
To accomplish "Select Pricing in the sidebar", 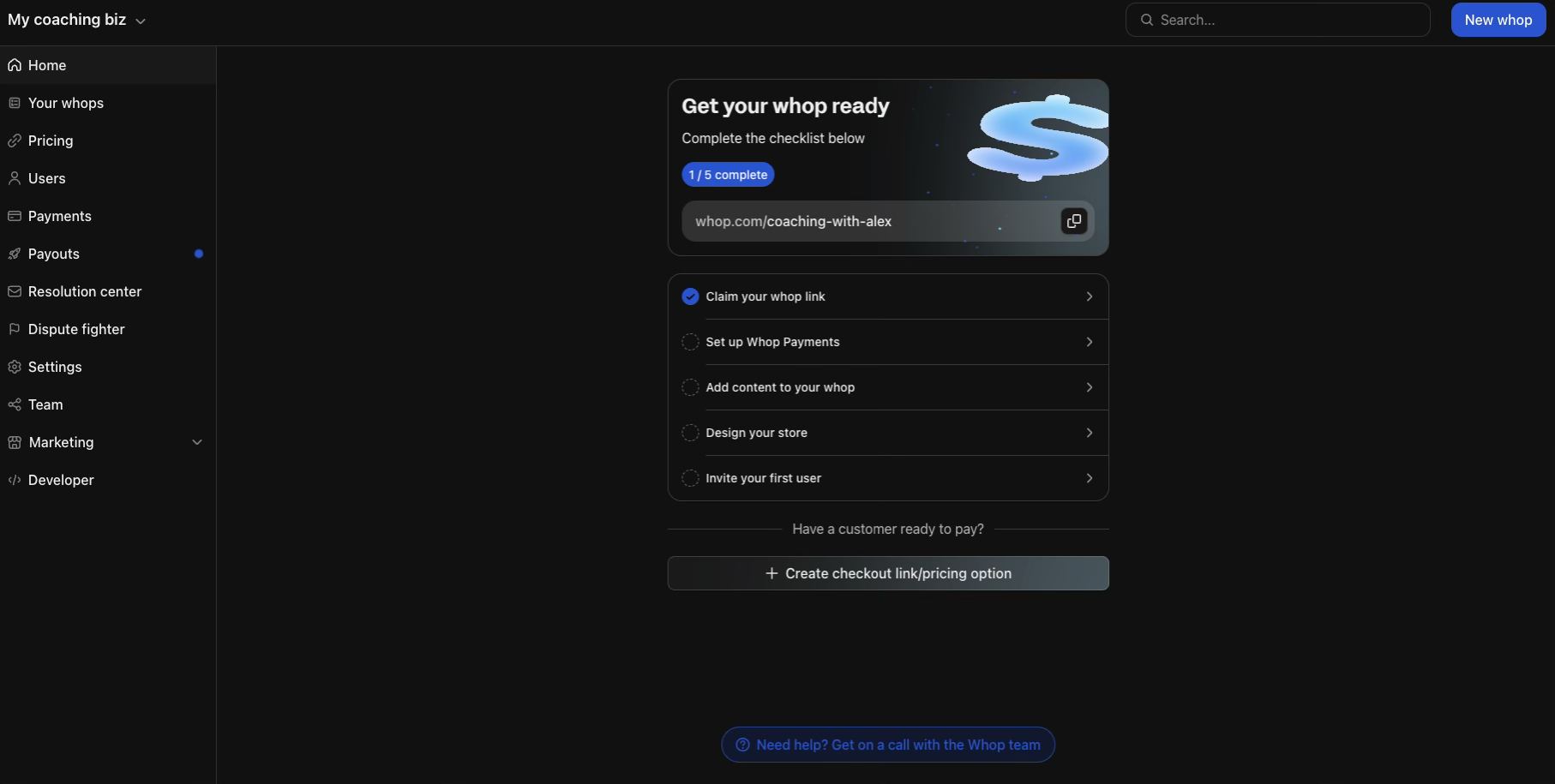I will [108, 141].
